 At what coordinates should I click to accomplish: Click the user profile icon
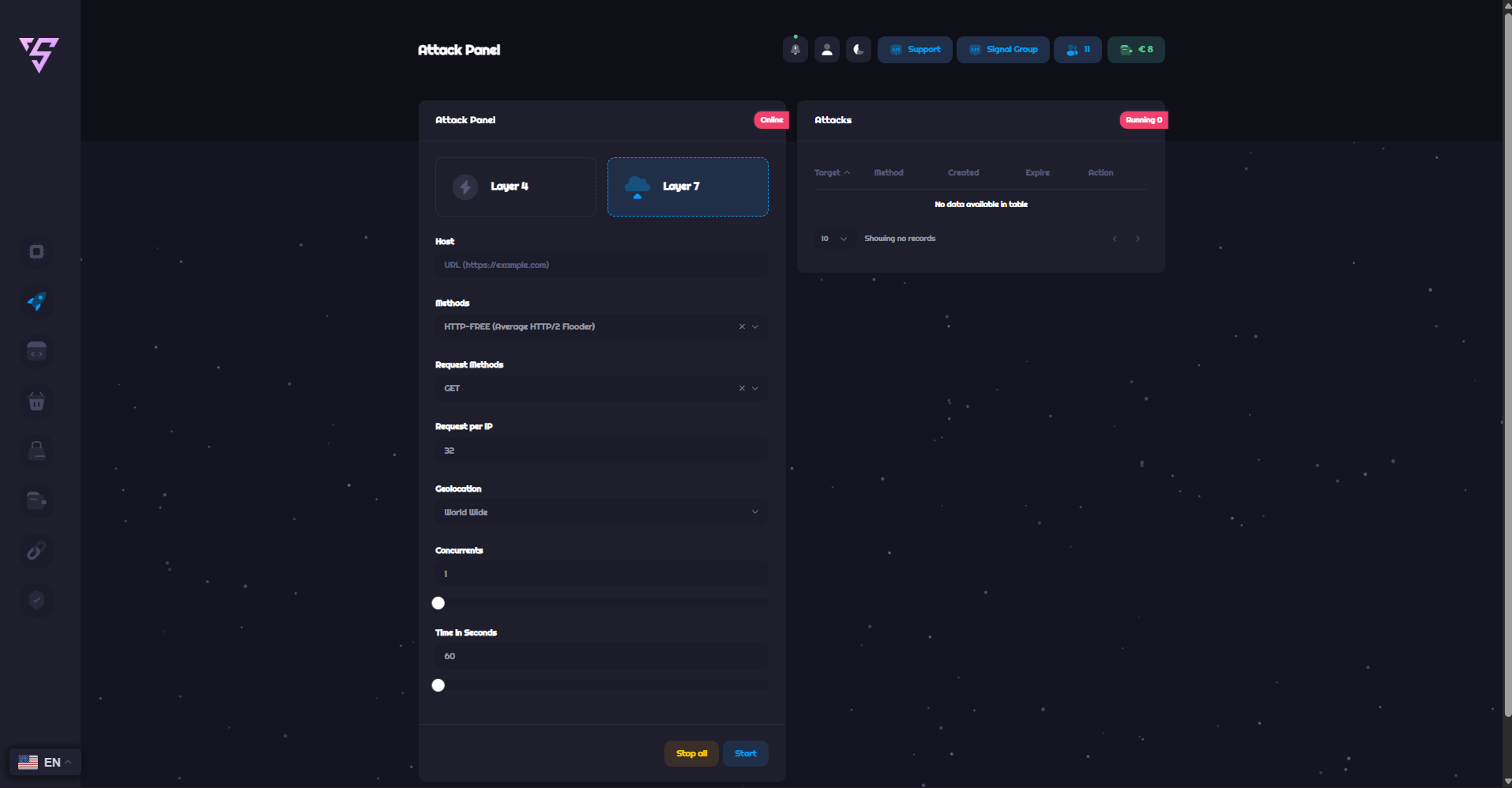pyautogui.click(x=826, y=50)
